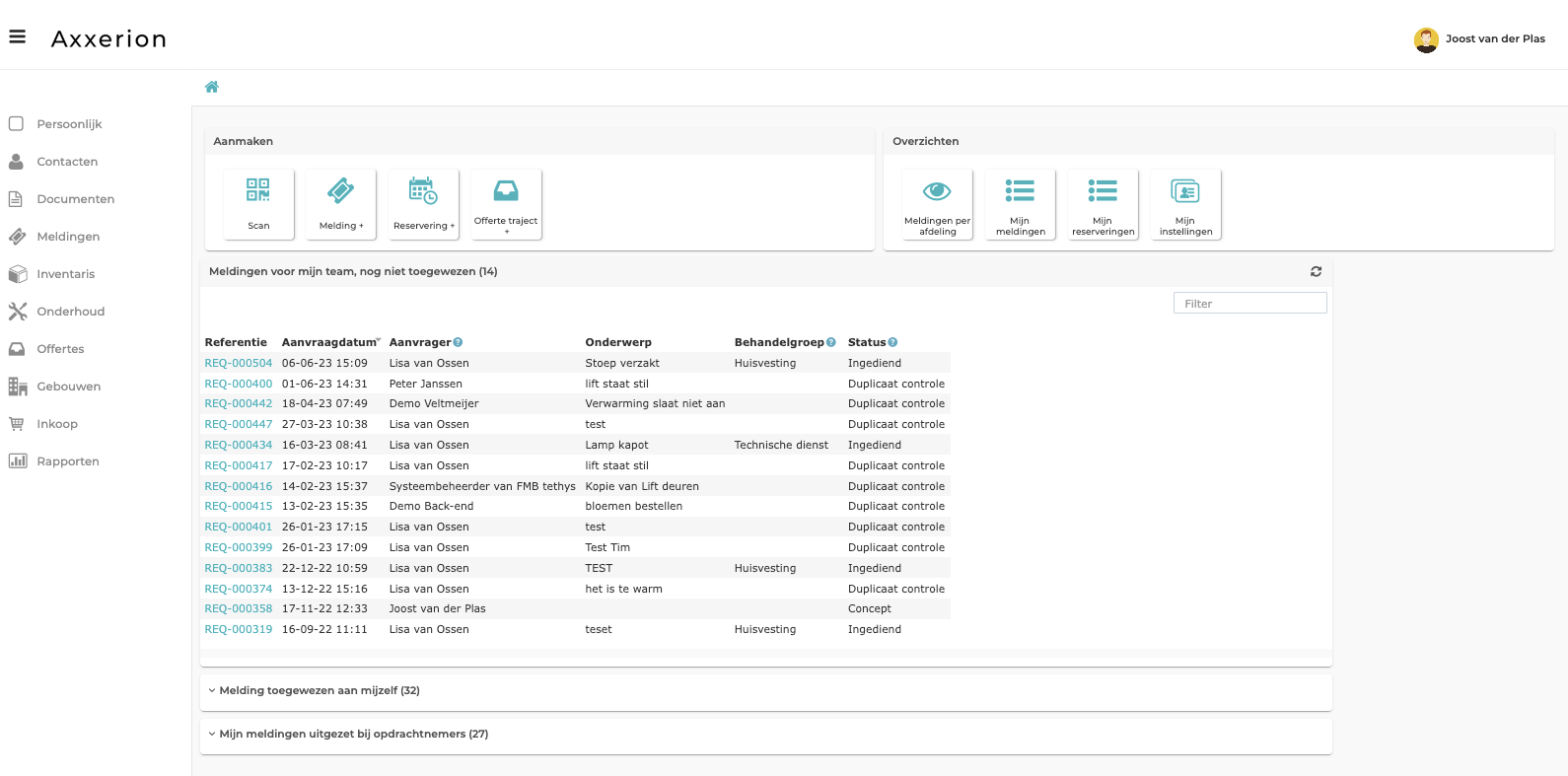This screenshot has width=1568, height=776.
Task: Open the Scan QR code tile
Action: coord(258,203)
